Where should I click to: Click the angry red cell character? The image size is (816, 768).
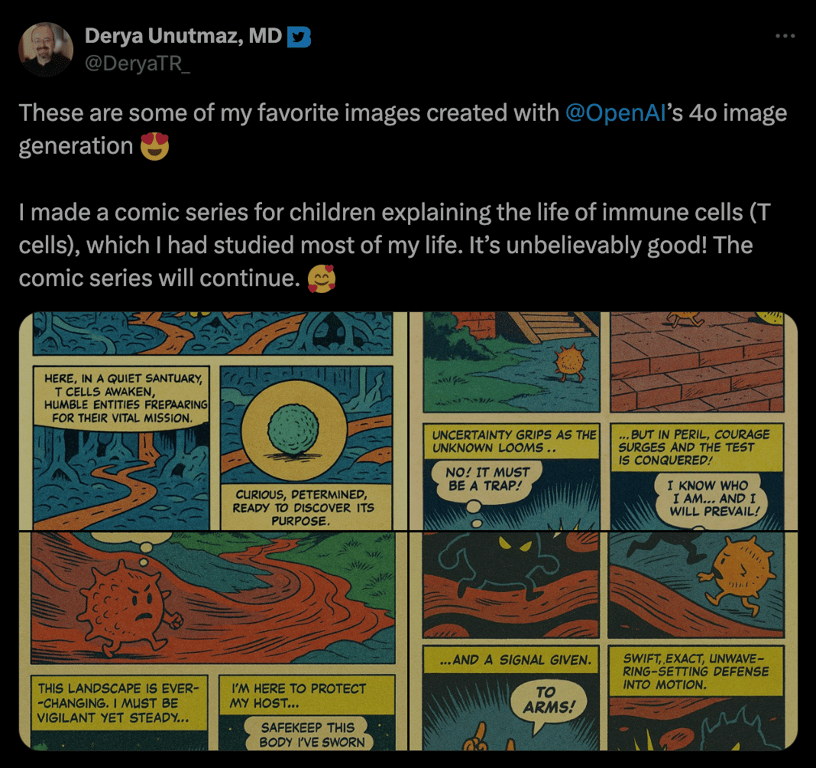(x=130, y=605)
